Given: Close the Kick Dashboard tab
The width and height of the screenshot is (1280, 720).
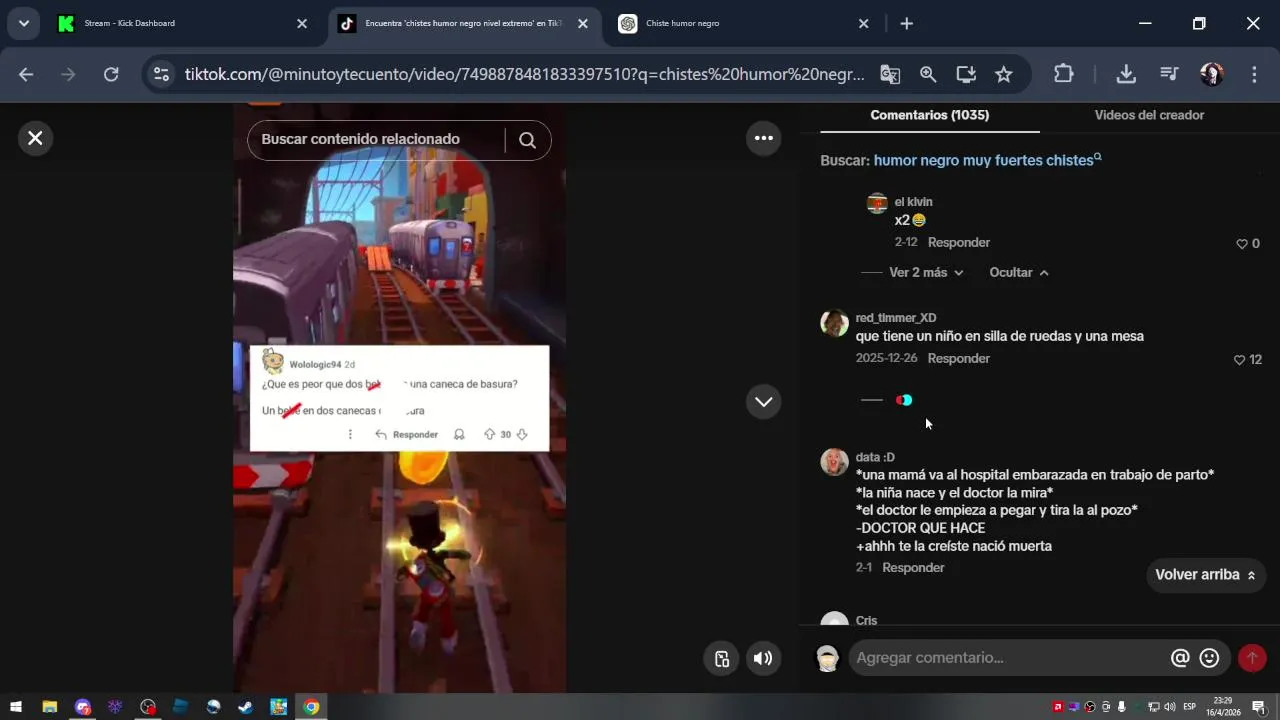Looking at the screenshot, I should tap(302, 23).
